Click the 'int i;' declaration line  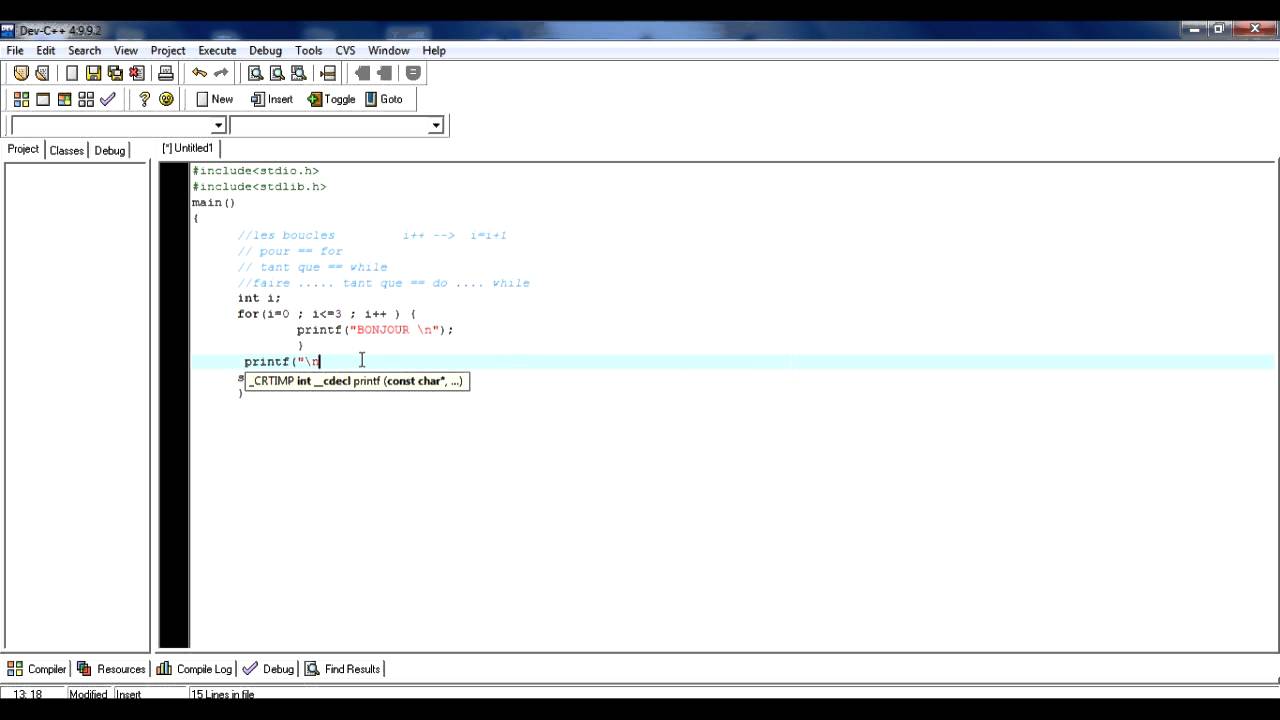coord(259,298)
